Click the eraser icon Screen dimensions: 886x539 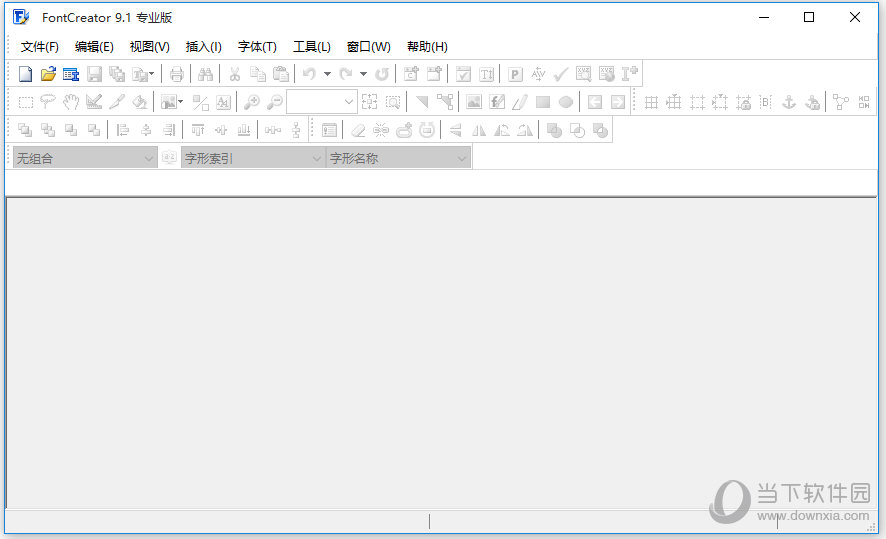coord(358,131)
